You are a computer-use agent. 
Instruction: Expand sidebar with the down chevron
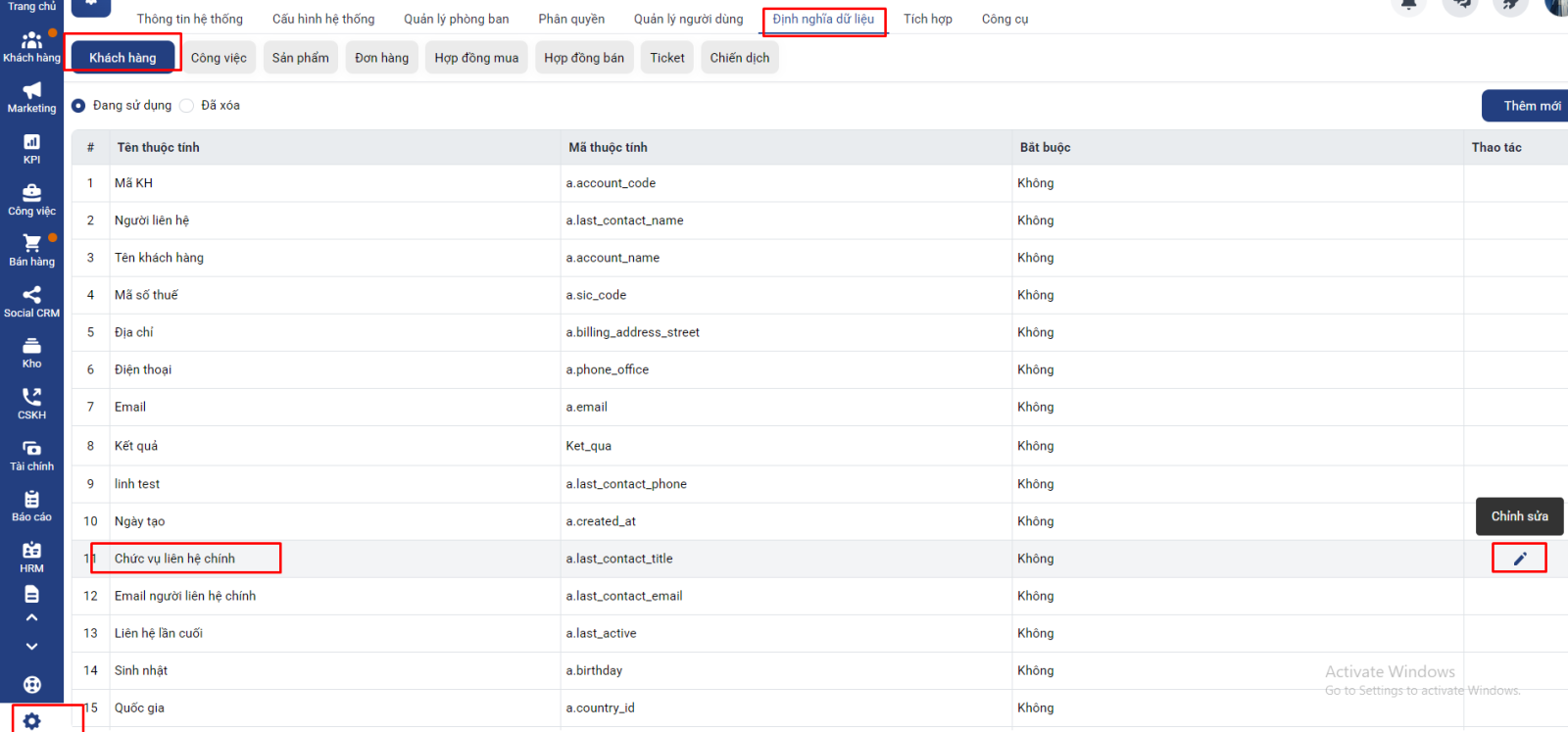tap(31, 647)
